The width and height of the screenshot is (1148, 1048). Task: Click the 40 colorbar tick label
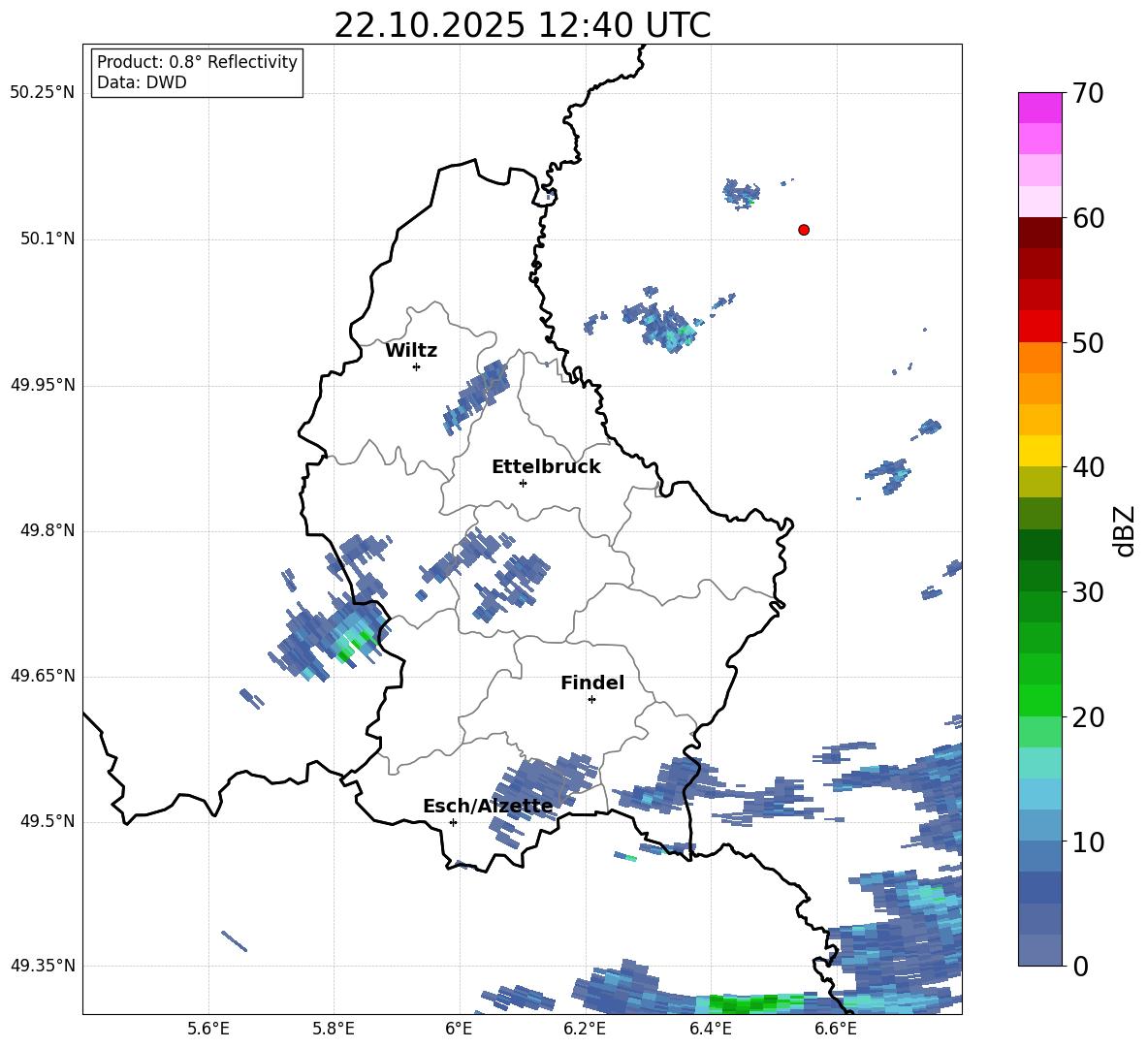coord(1088,467)
